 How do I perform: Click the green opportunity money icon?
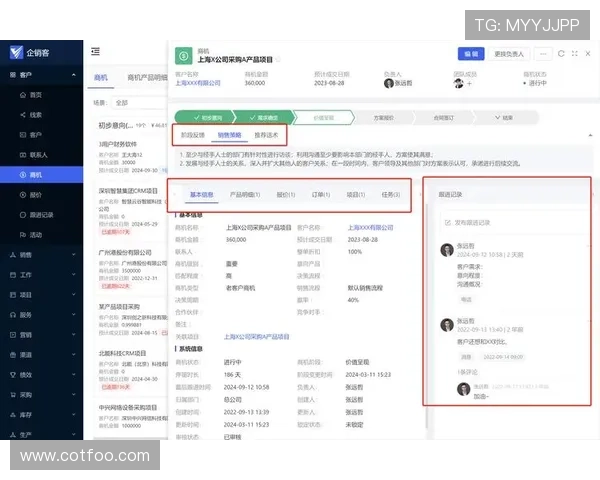click(184, 56)
